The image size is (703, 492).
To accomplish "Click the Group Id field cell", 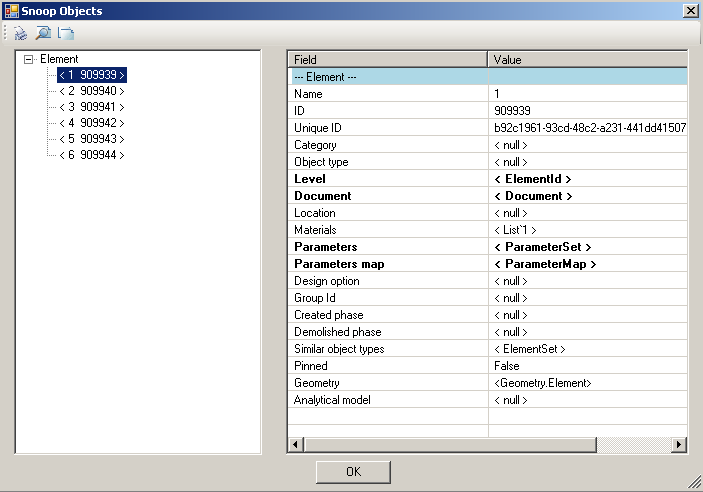I will 388,298.
